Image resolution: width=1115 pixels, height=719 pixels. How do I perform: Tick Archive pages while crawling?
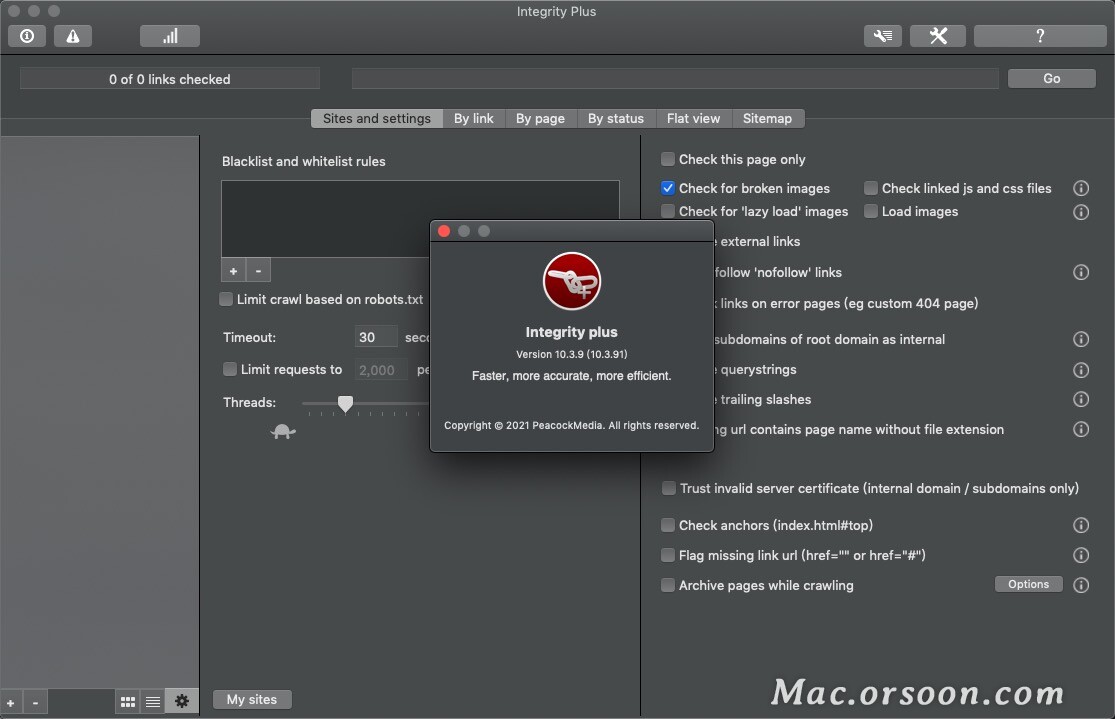pos(668,585)
